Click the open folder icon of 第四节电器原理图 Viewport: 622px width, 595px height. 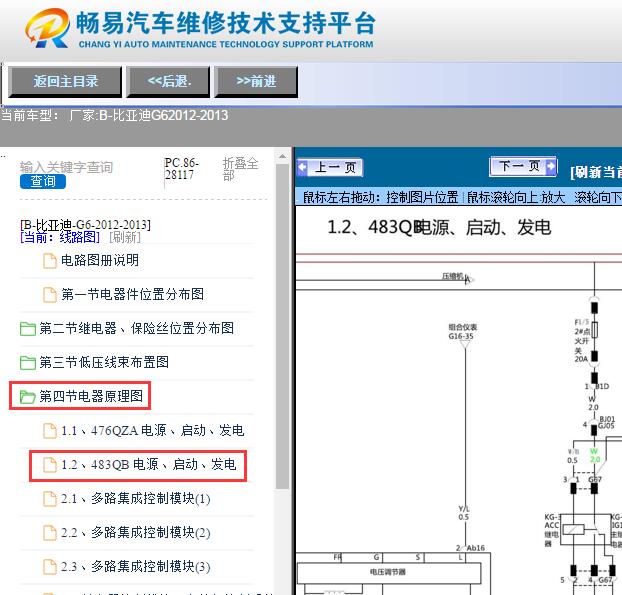pos(27,396)
